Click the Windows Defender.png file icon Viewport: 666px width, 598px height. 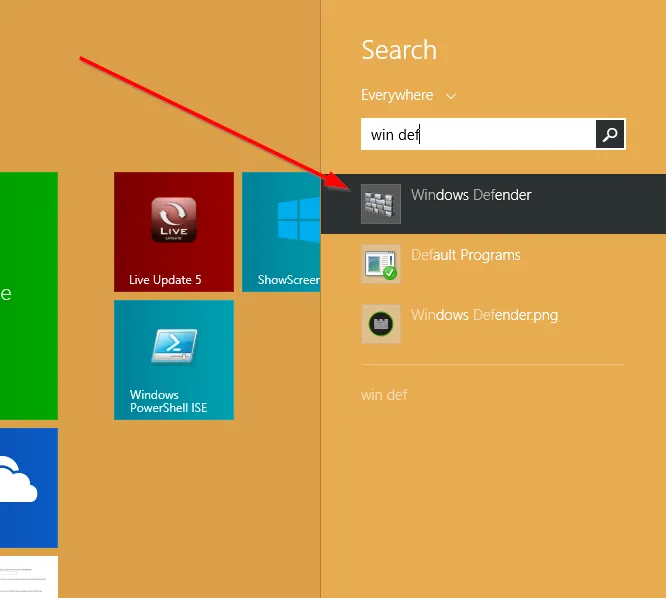point(381,324)
